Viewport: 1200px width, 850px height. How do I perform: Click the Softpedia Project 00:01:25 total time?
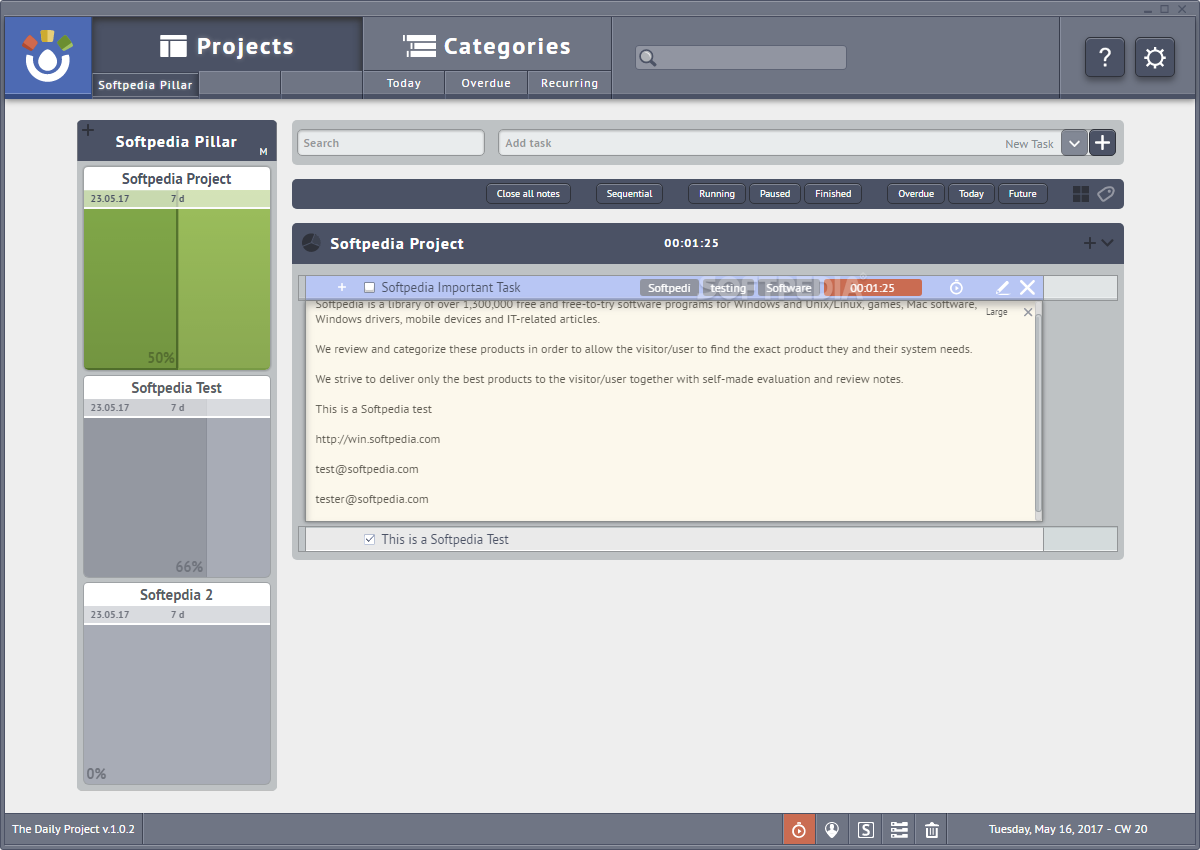pyautogui.click(x=692, y=243)
